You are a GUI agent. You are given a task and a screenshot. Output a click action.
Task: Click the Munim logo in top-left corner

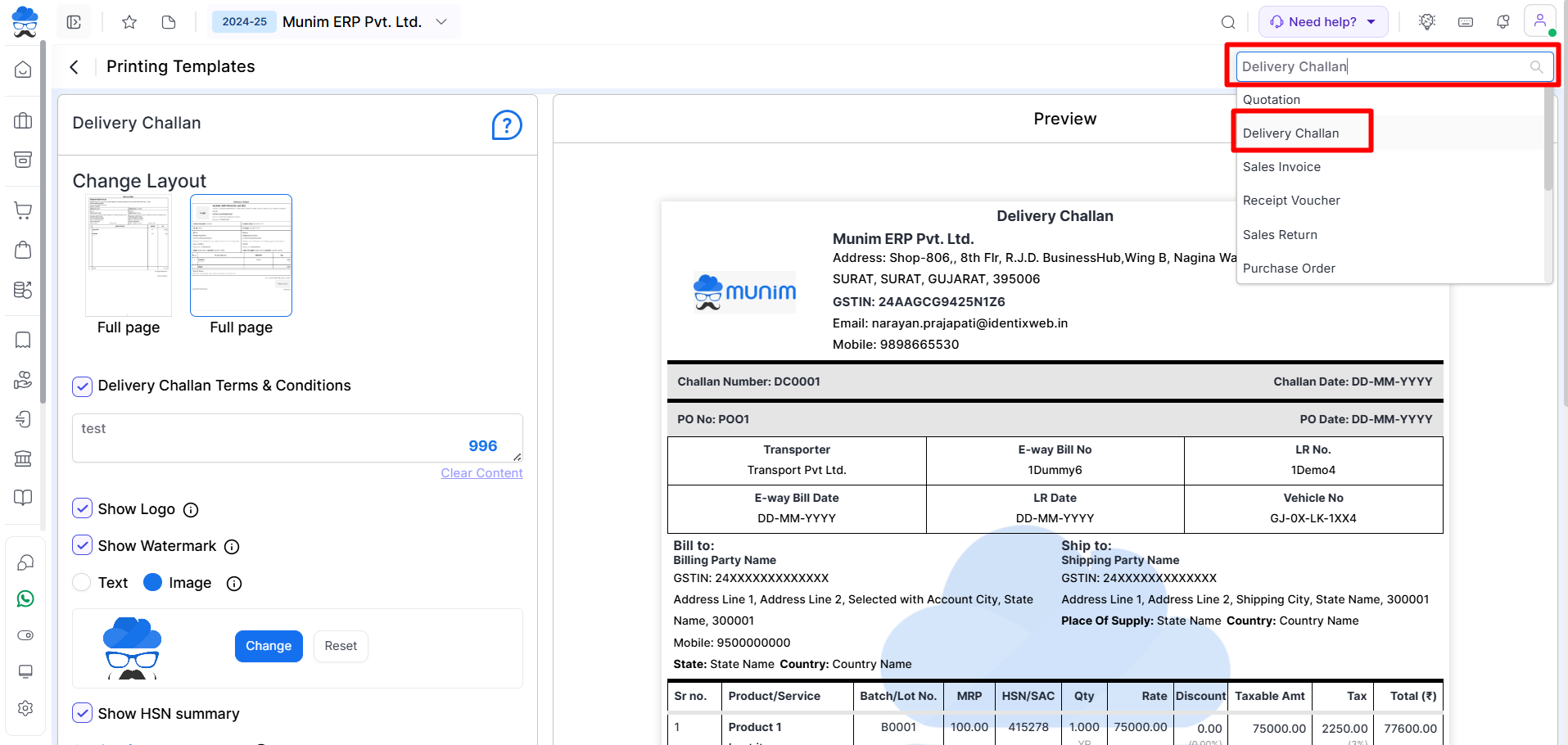pos(25,21)
